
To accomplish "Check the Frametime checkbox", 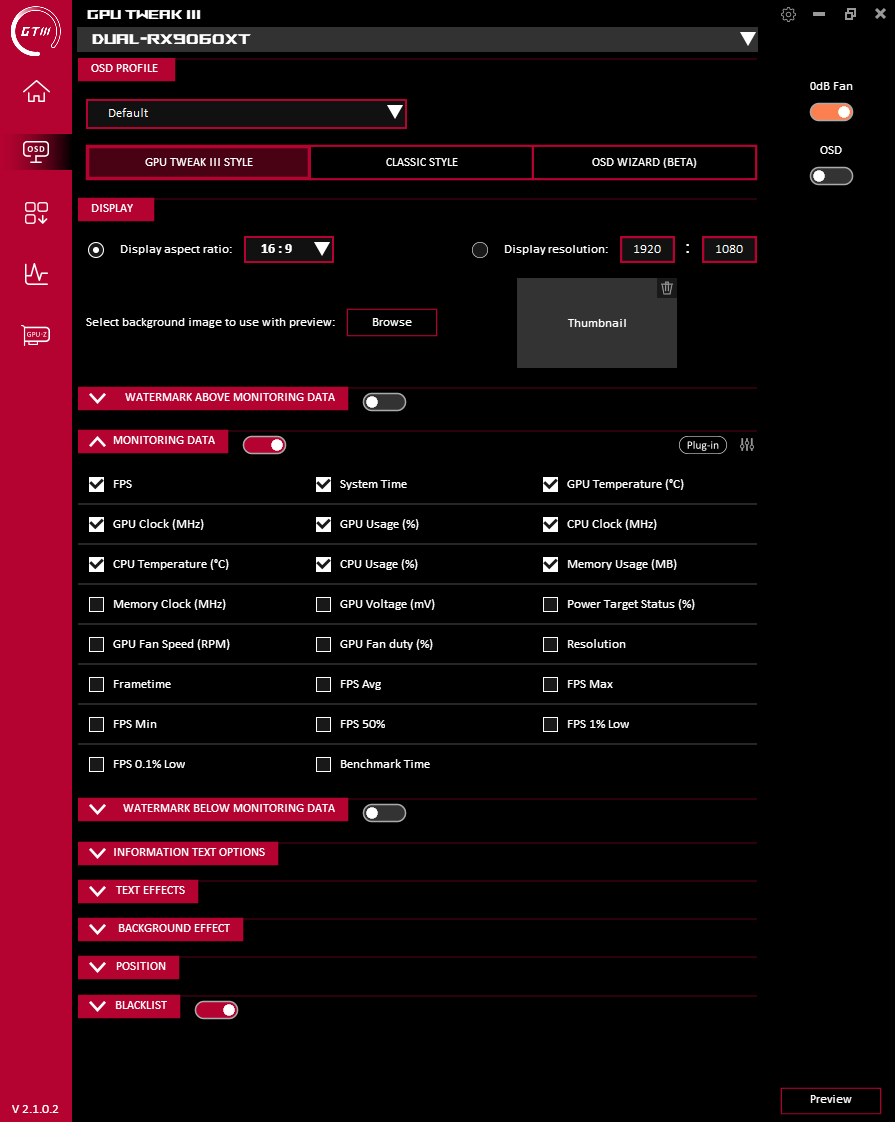I will (x=97, y=685).
